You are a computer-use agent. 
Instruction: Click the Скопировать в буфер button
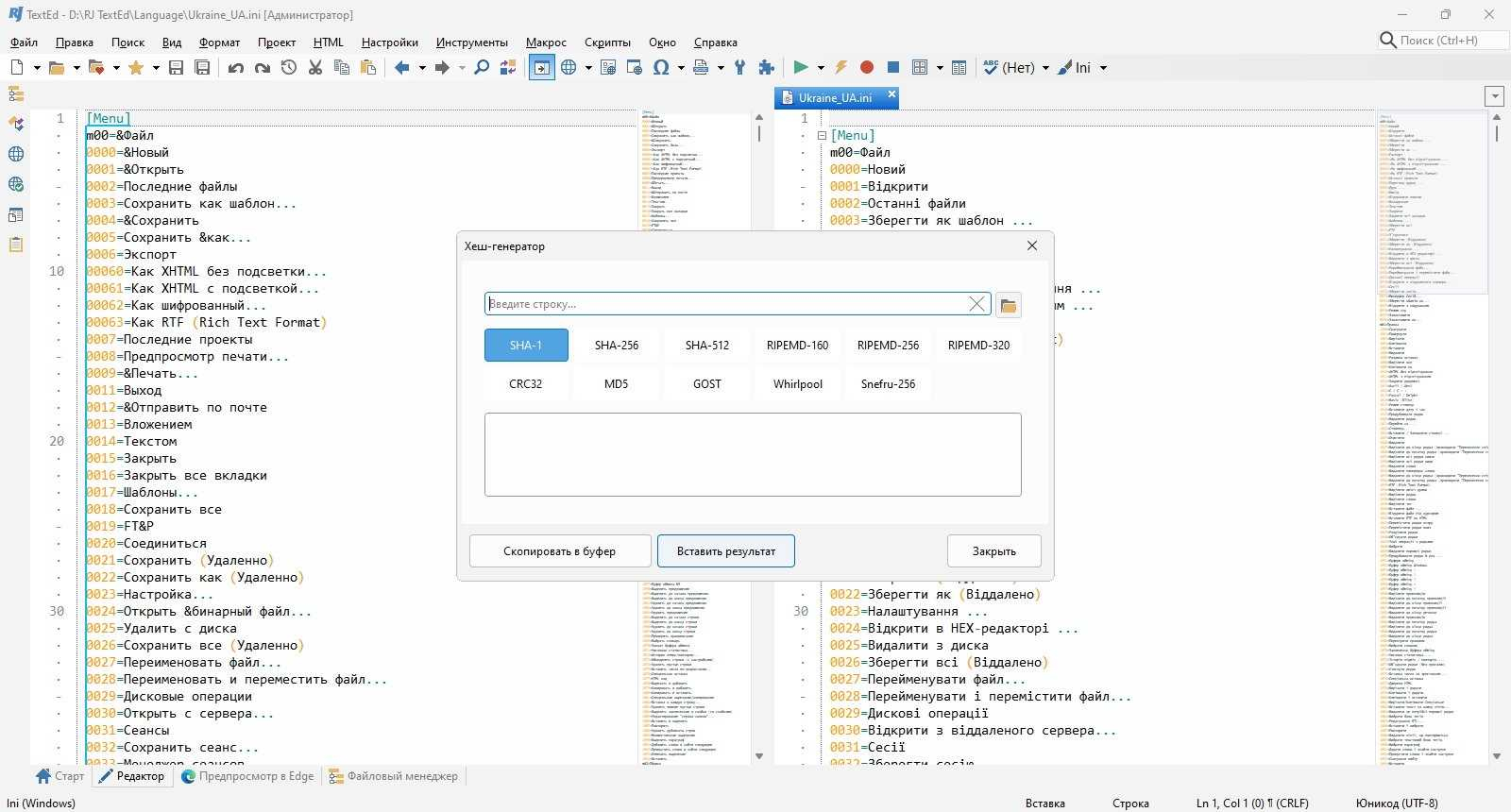pyautogui.click(x=560, y=551)
